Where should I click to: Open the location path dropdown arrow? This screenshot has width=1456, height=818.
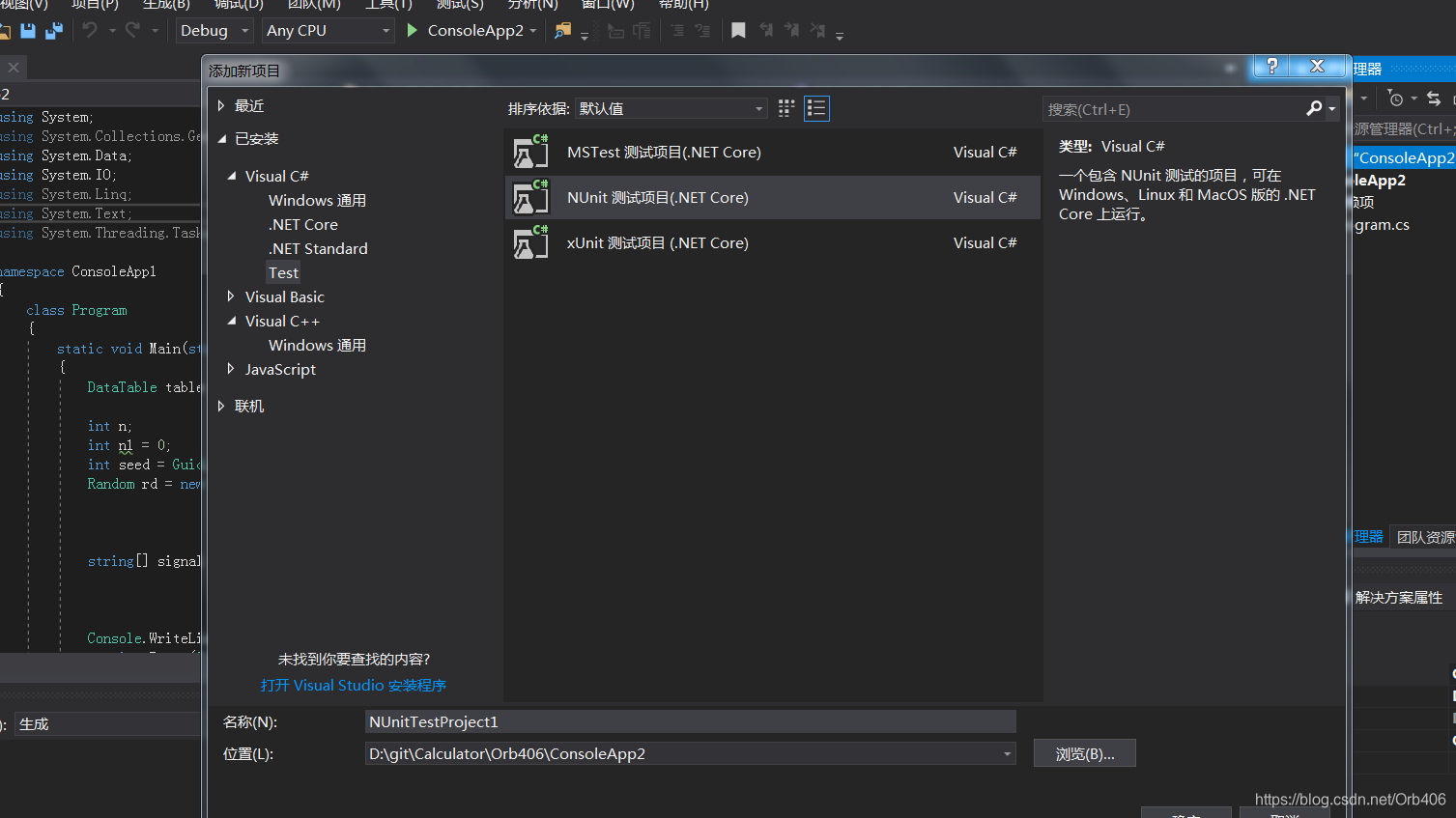click(1007, 753)
